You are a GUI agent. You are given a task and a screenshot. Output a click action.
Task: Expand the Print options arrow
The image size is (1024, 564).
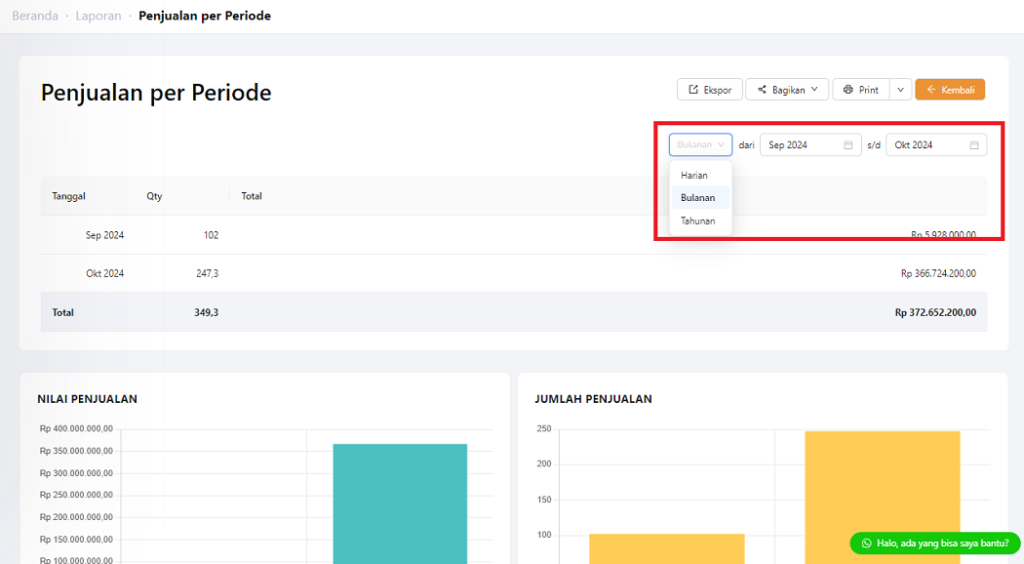point(900,89)
